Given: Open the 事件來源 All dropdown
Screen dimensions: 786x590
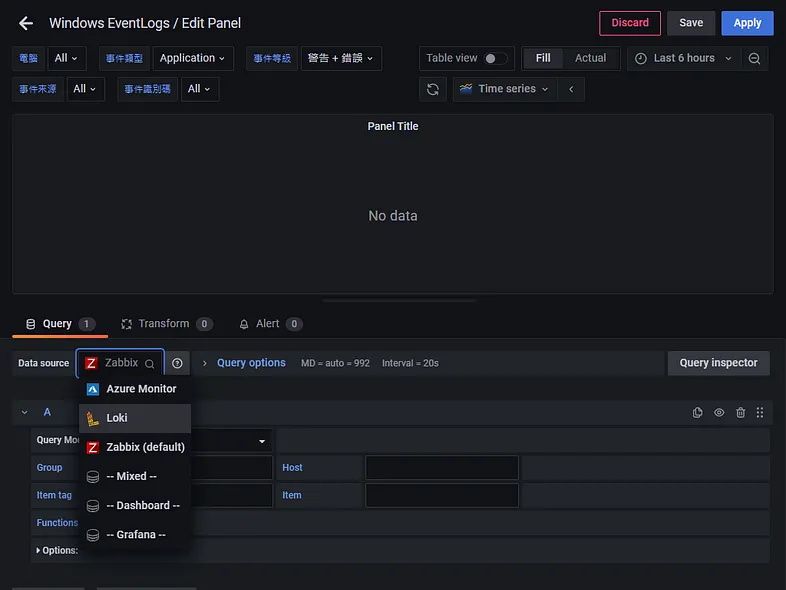Looking at the screenshot, I should coord(85,89).
